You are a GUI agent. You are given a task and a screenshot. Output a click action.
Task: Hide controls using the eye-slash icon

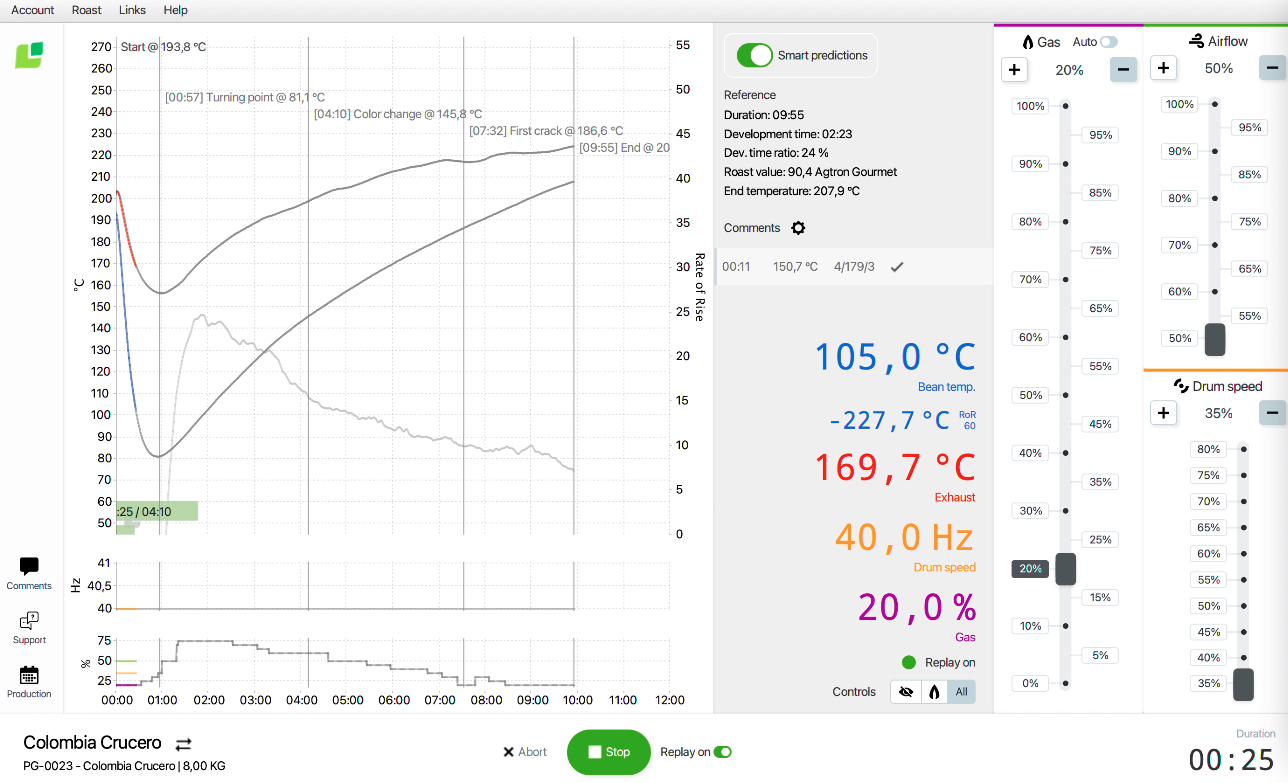(906, 692)
